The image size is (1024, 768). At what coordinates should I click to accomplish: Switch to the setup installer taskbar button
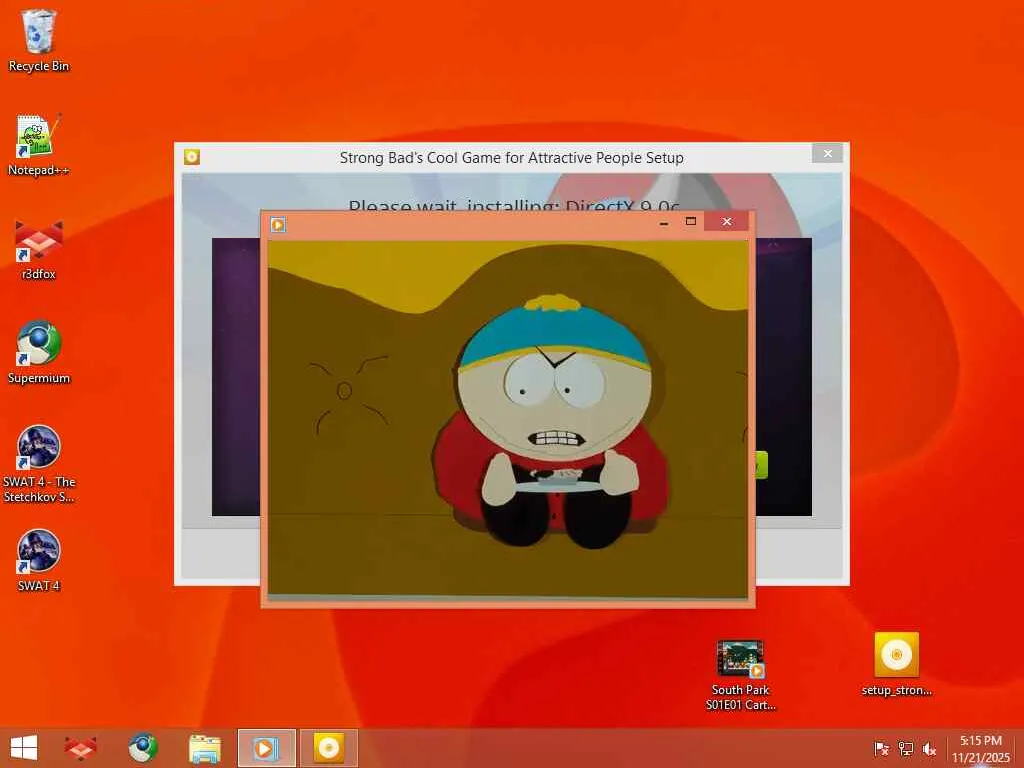[328, 748]
